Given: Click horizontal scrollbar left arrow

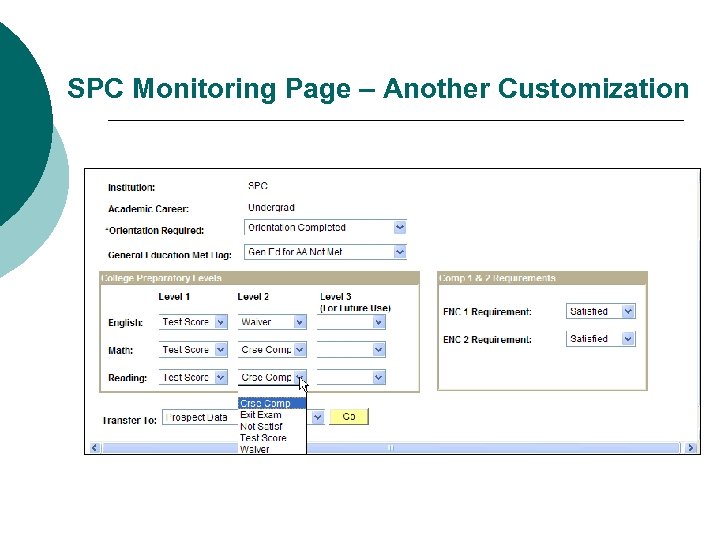Looking at the screenshot, I should 95,447.
